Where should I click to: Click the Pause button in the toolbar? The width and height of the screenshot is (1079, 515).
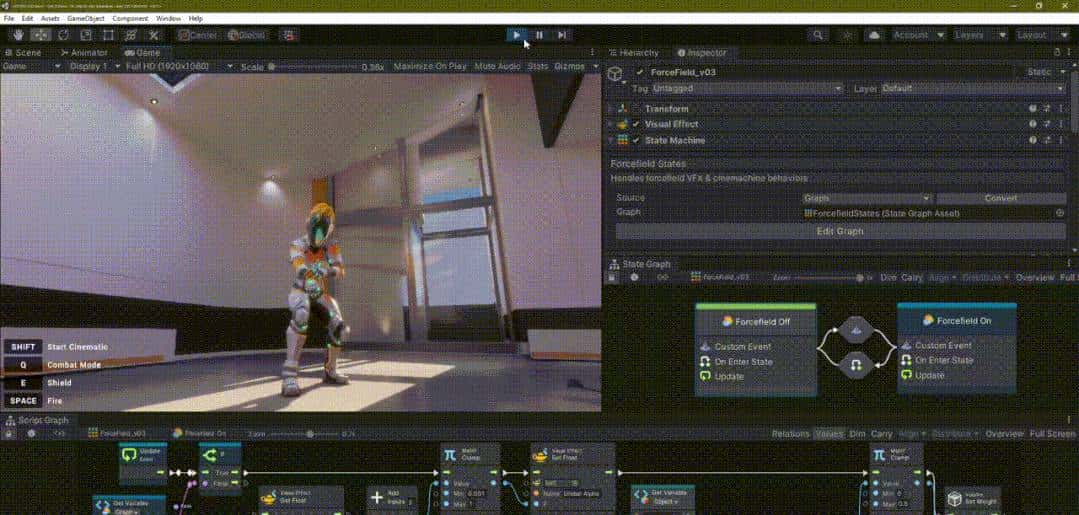pos(539,35)
